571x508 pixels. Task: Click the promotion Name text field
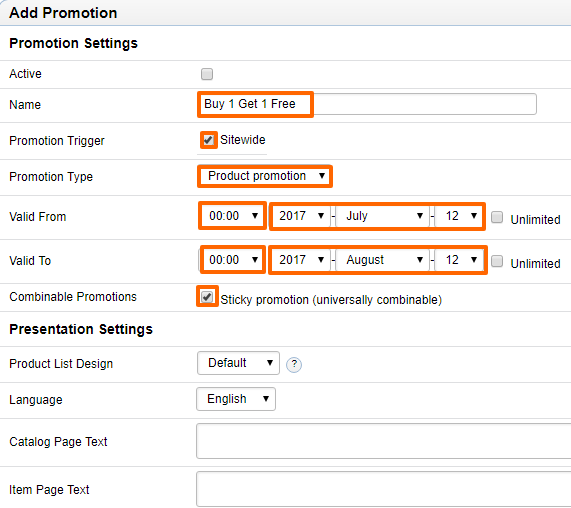click(x=367, y=104)
